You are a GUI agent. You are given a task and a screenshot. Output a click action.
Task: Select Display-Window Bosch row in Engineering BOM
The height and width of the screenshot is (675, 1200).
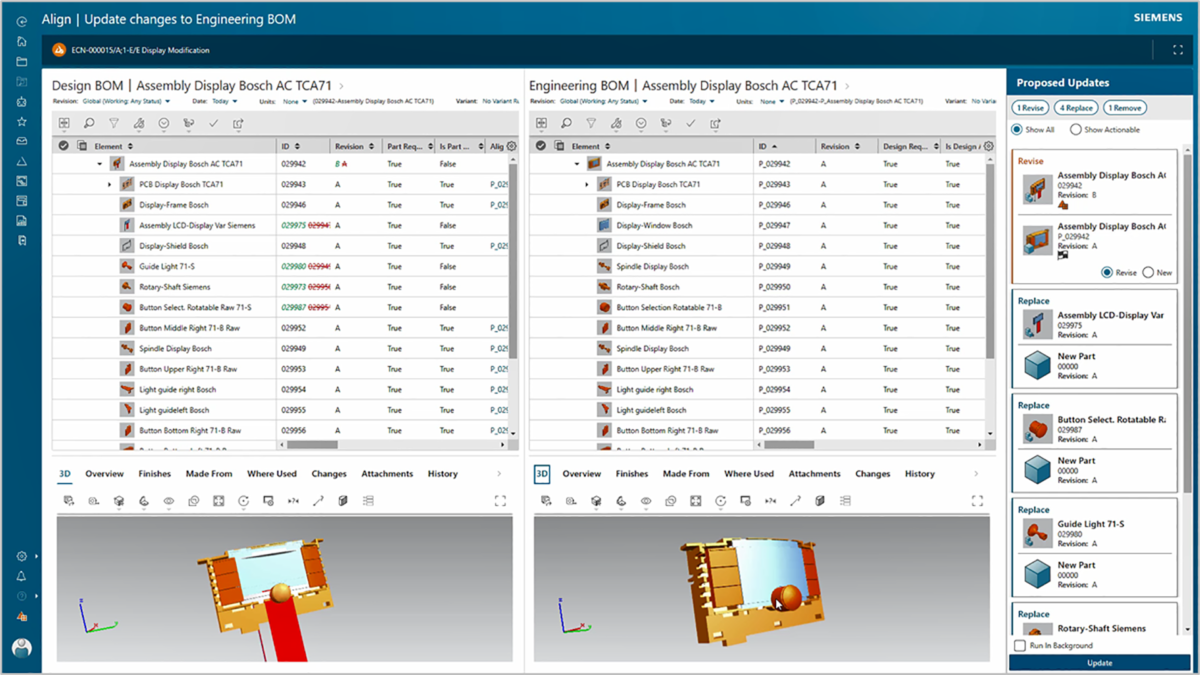[757, 226]
